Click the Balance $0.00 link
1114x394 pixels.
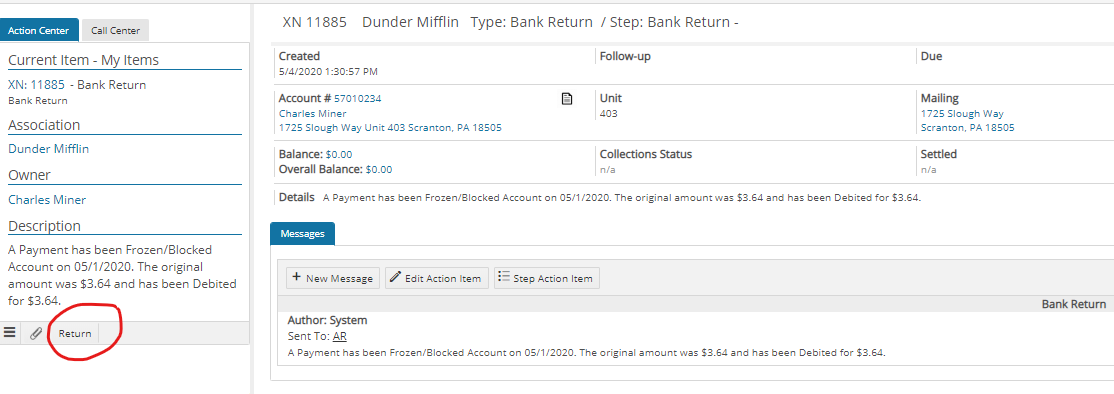point(339,154)
